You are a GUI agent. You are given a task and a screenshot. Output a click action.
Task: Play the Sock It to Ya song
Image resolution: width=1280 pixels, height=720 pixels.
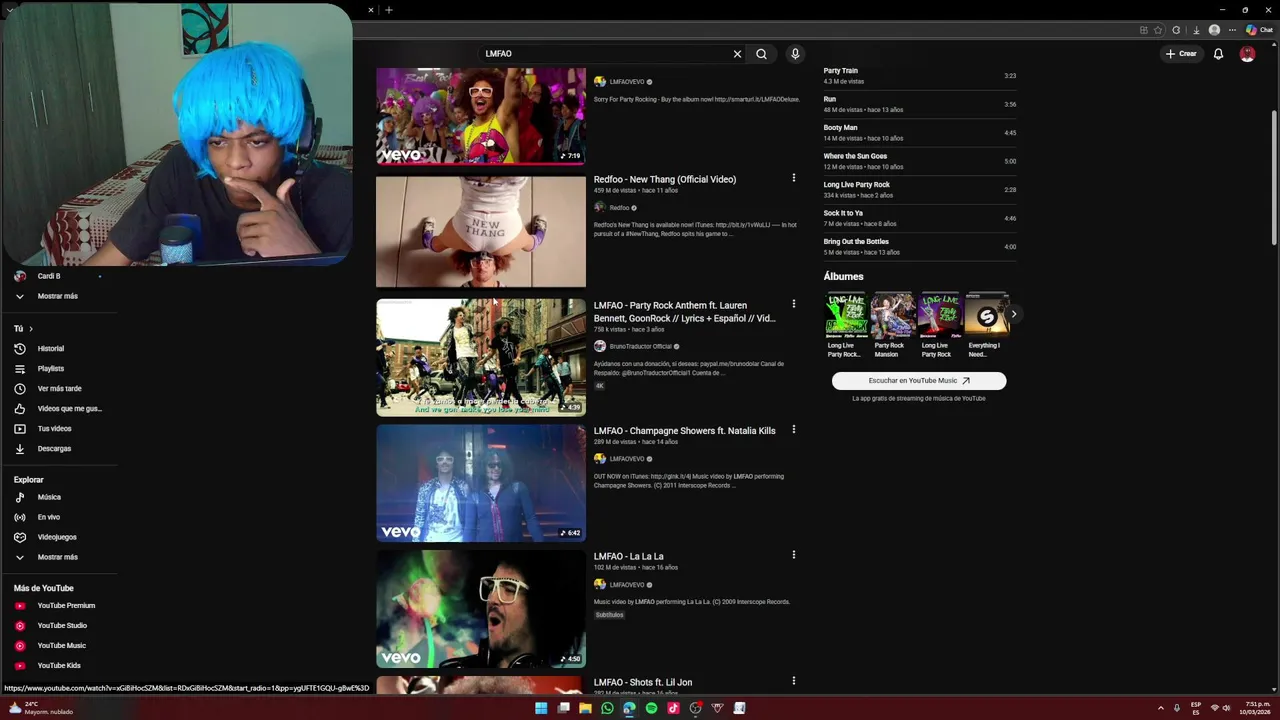click(920, 218)
